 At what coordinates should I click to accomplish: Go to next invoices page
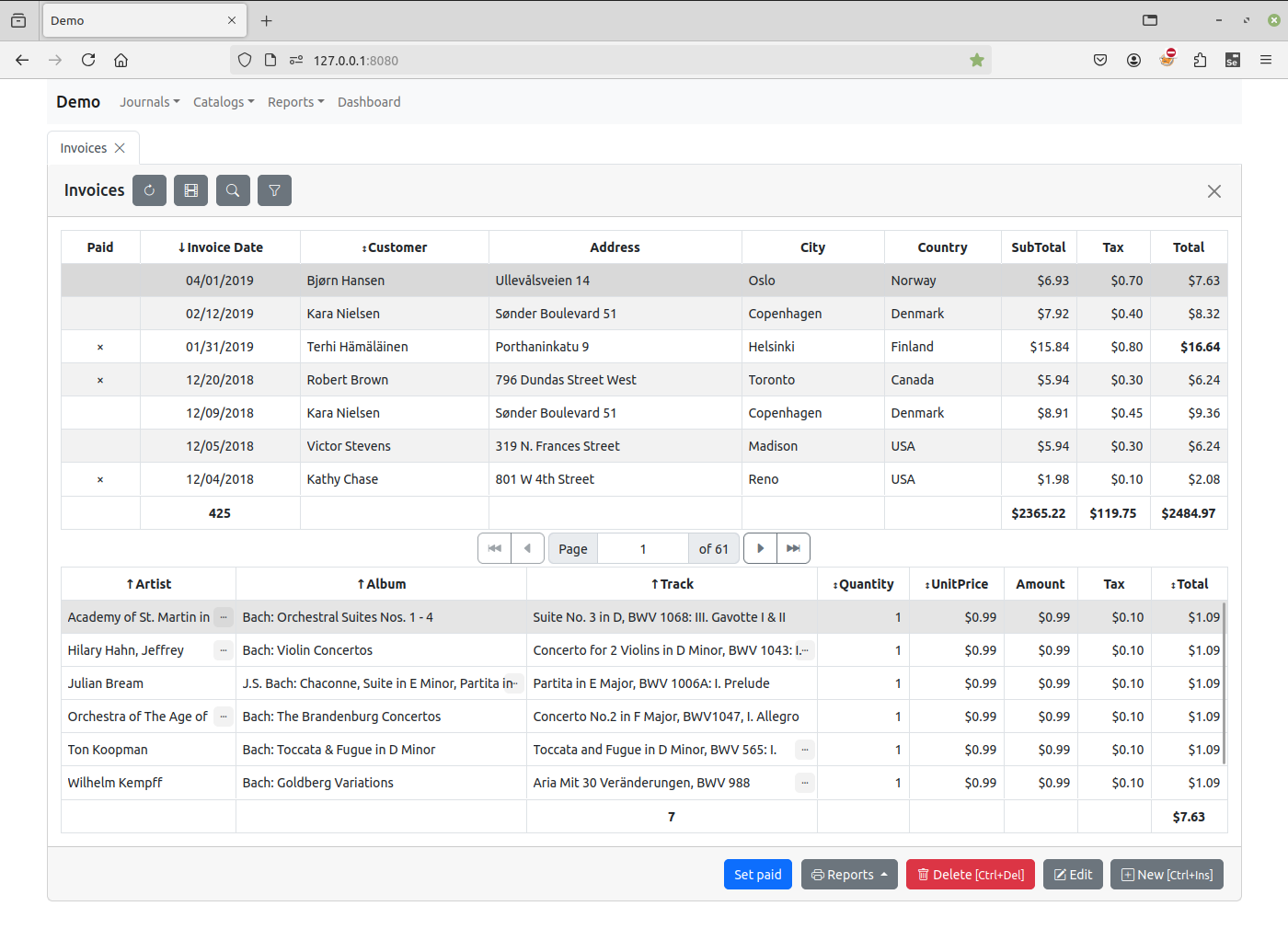[760, 548]
